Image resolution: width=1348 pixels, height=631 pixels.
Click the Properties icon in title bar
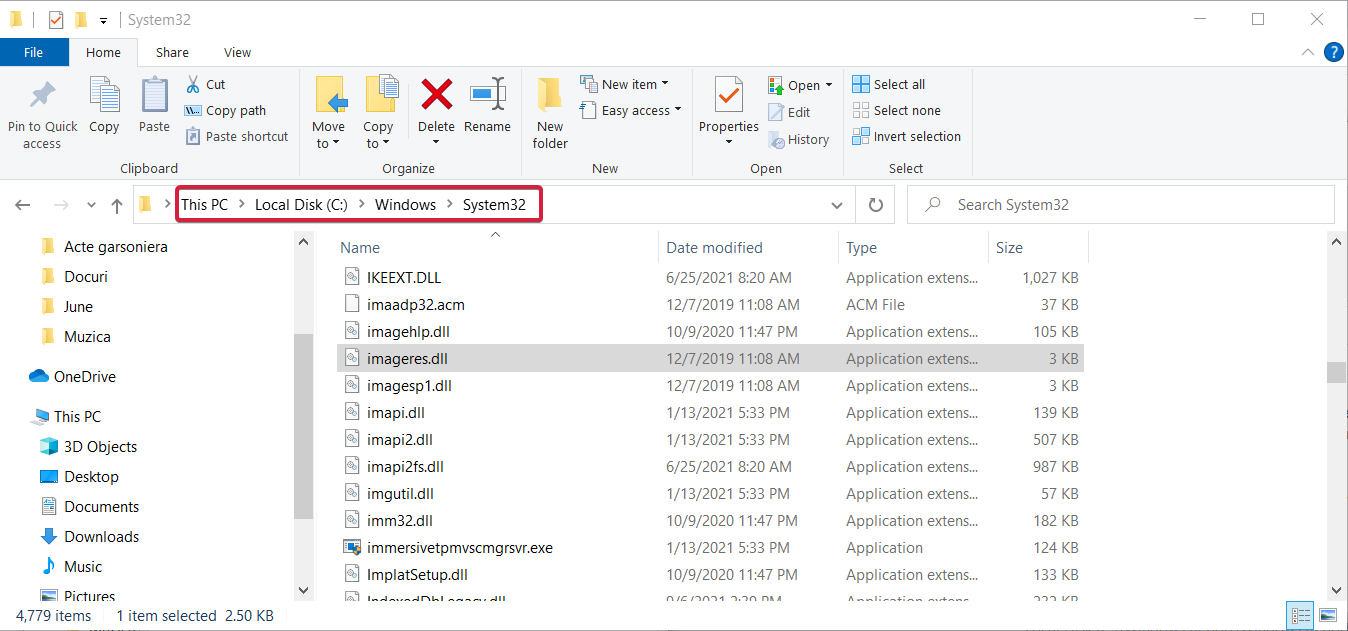pos(56,20)
